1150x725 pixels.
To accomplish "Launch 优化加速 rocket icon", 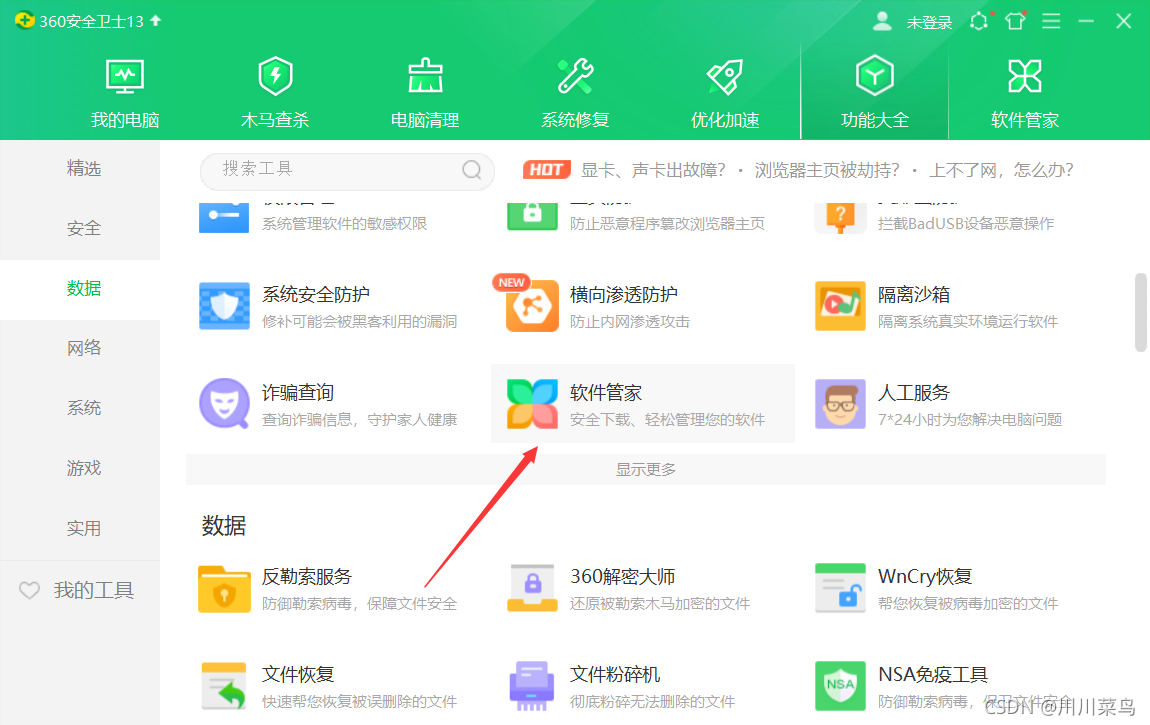I will (725, 76).
